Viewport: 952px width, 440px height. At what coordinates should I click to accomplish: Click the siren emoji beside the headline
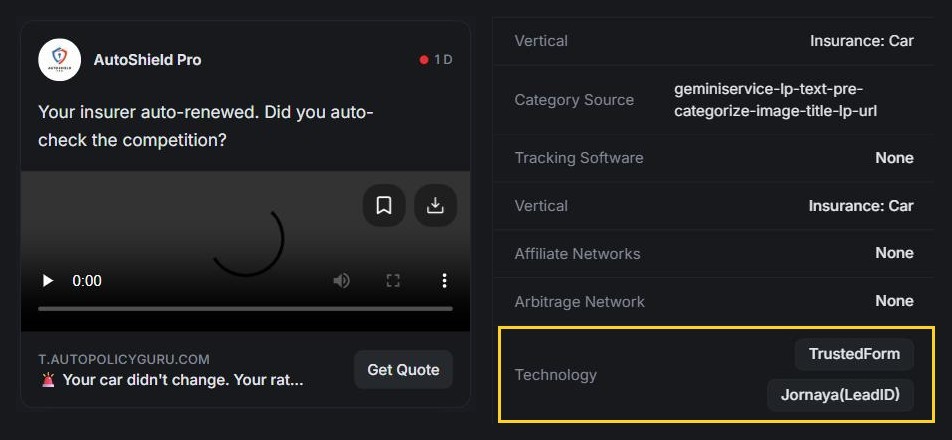point(47,380)
